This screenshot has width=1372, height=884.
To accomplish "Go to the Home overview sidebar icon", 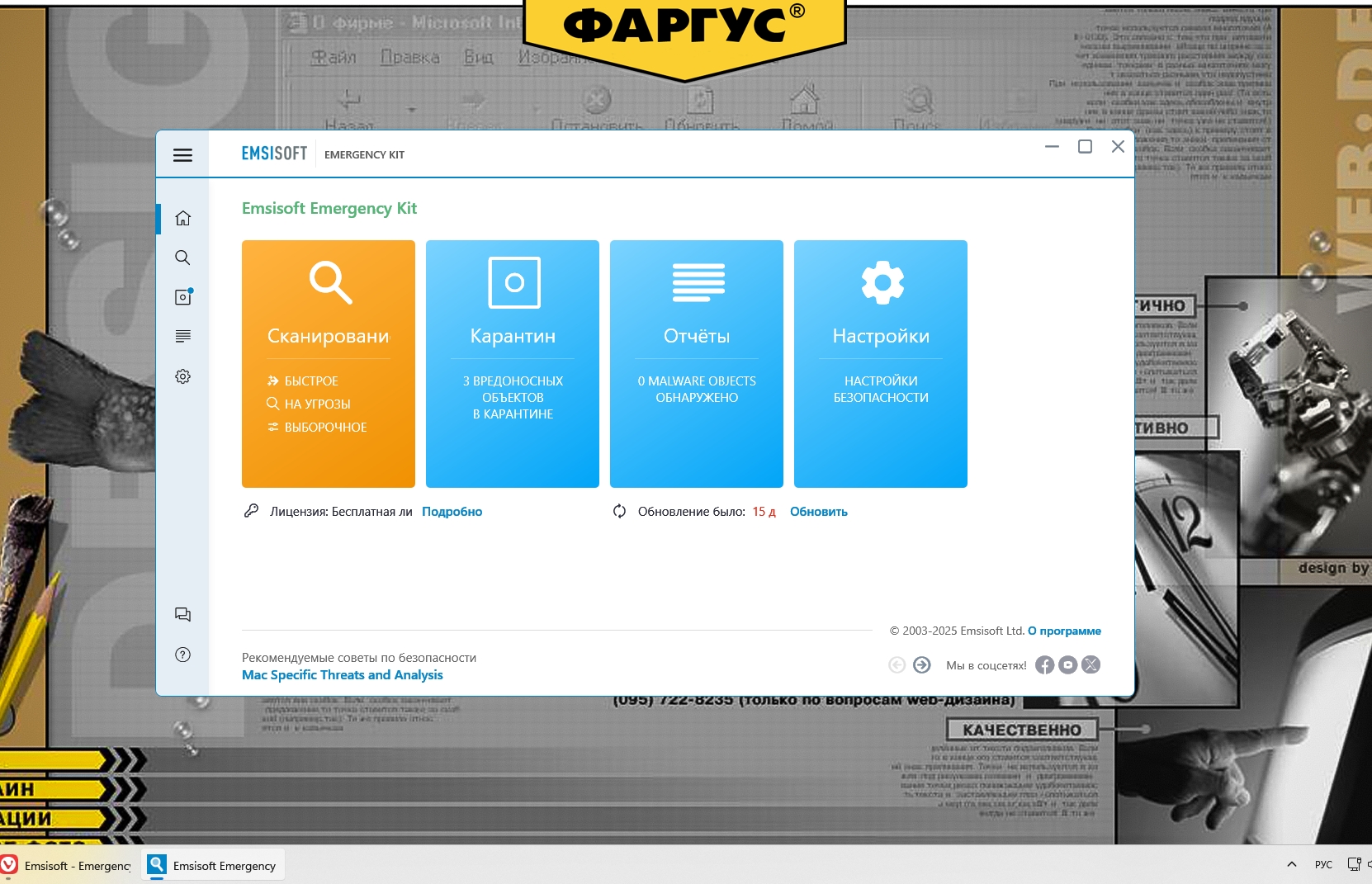I will (182, 218).
